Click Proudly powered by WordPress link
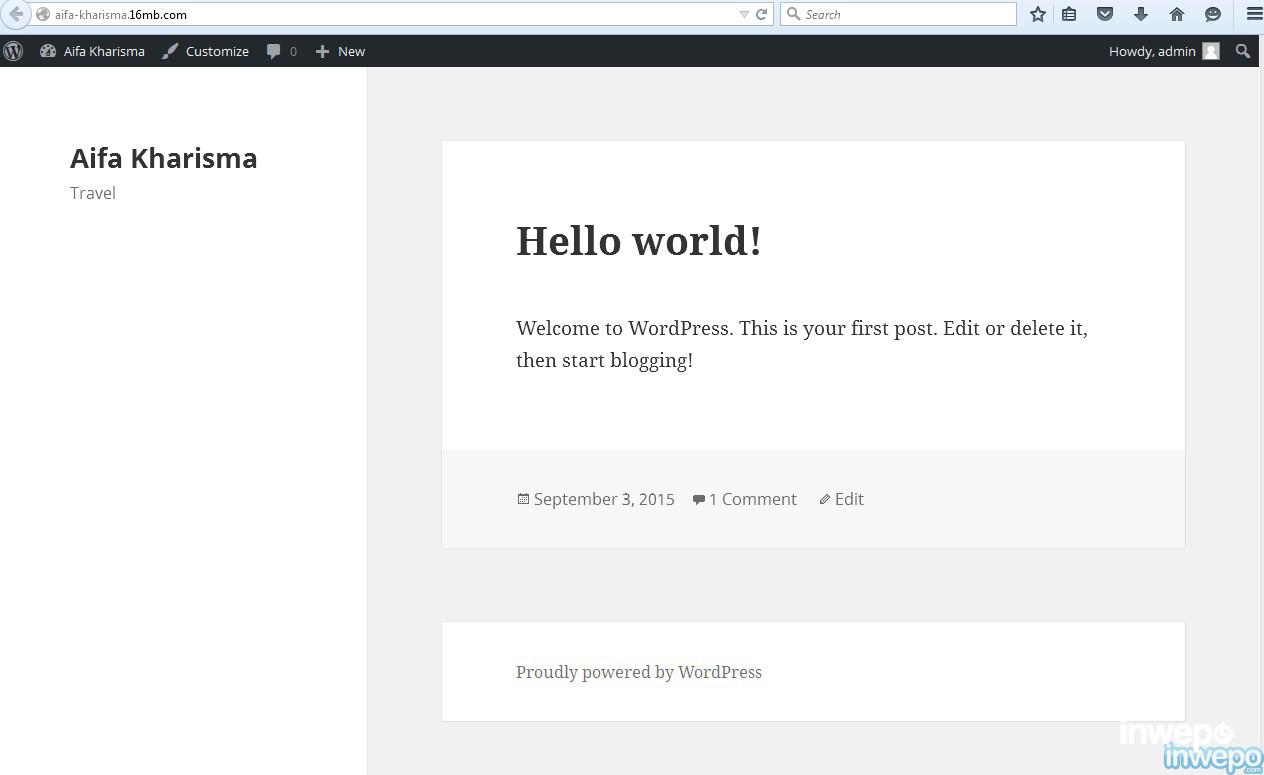The image size is (1264, 775). click(x=639, y=672)
